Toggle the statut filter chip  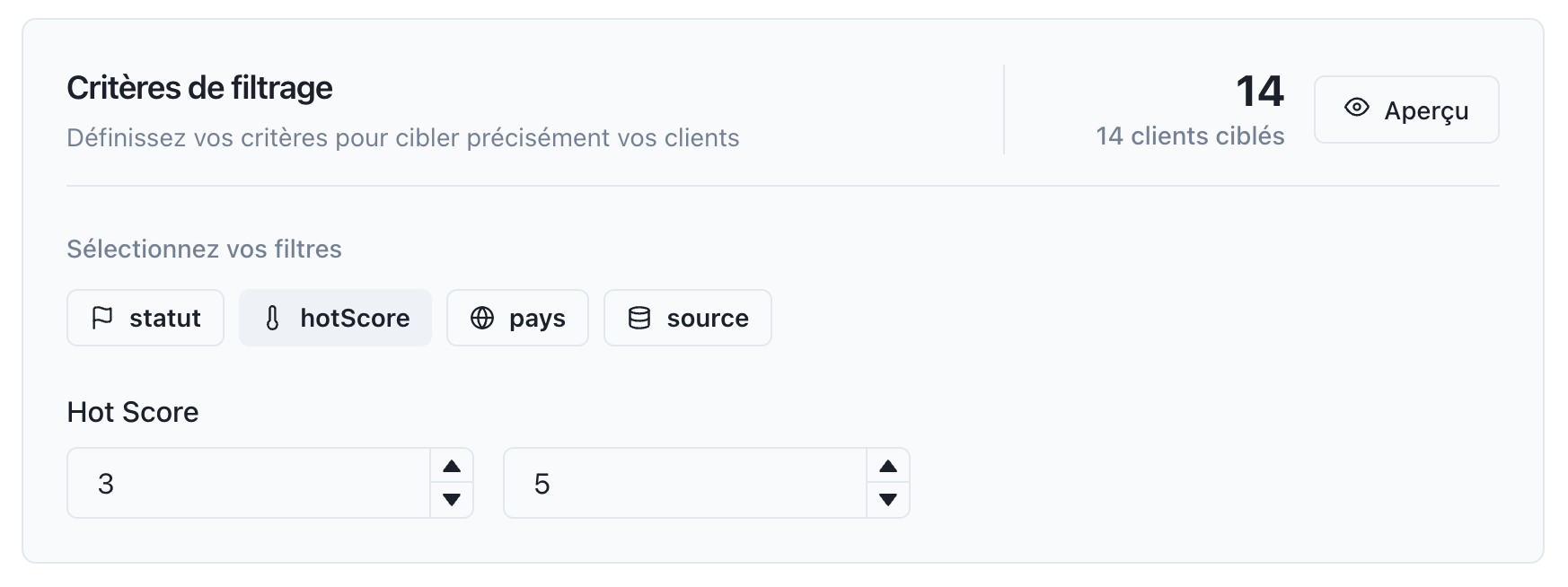click(145, 318)
